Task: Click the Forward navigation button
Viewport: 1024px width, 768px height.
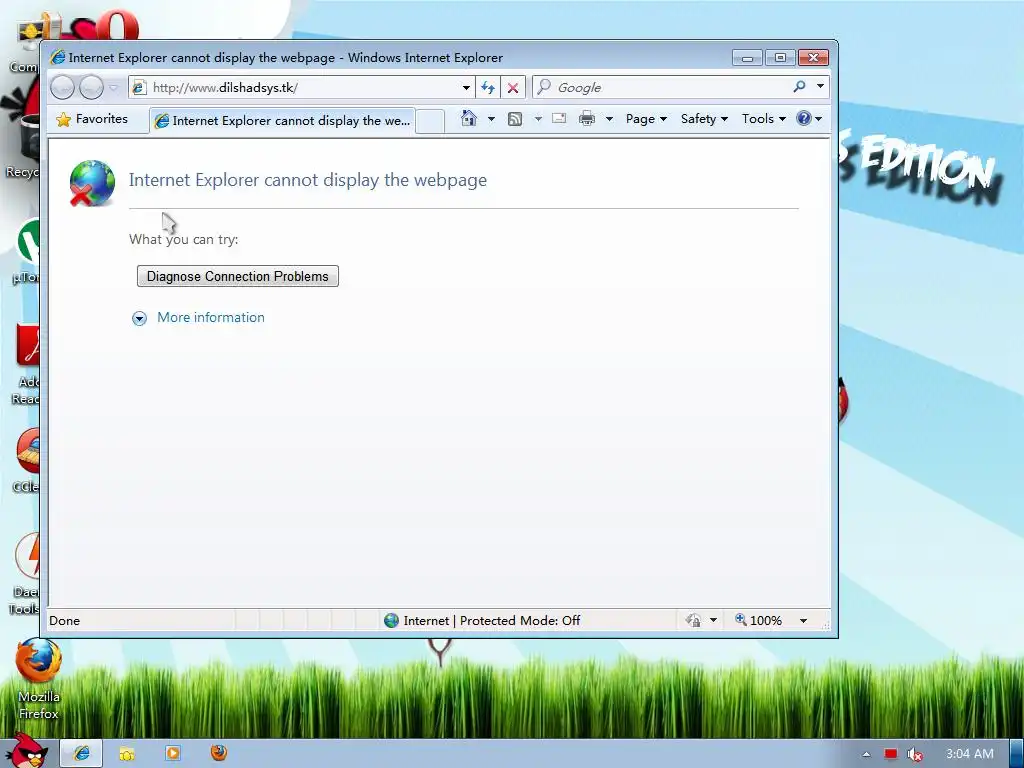Action: [91, 87]
